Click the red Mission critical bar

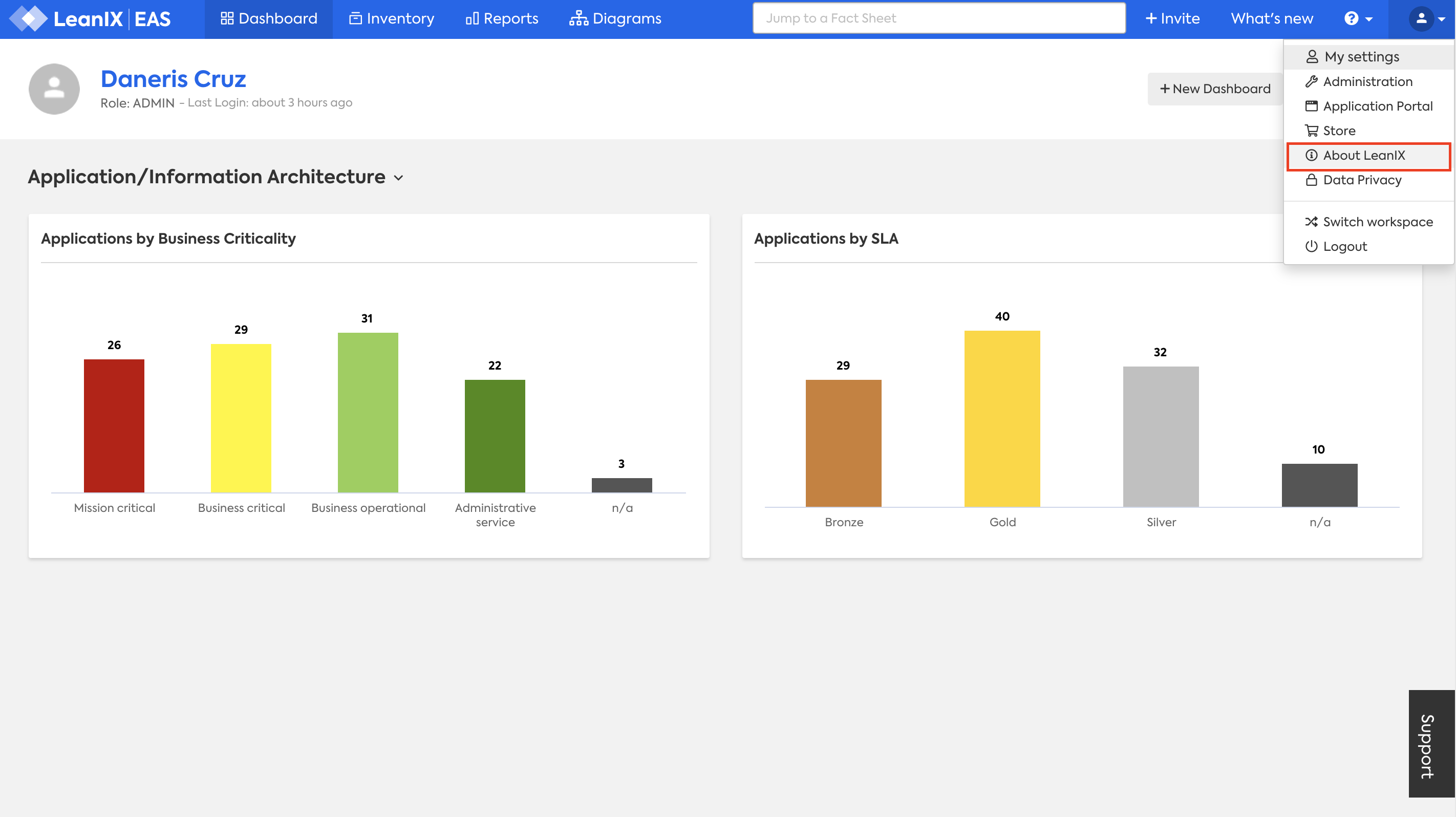coord(114,425)
